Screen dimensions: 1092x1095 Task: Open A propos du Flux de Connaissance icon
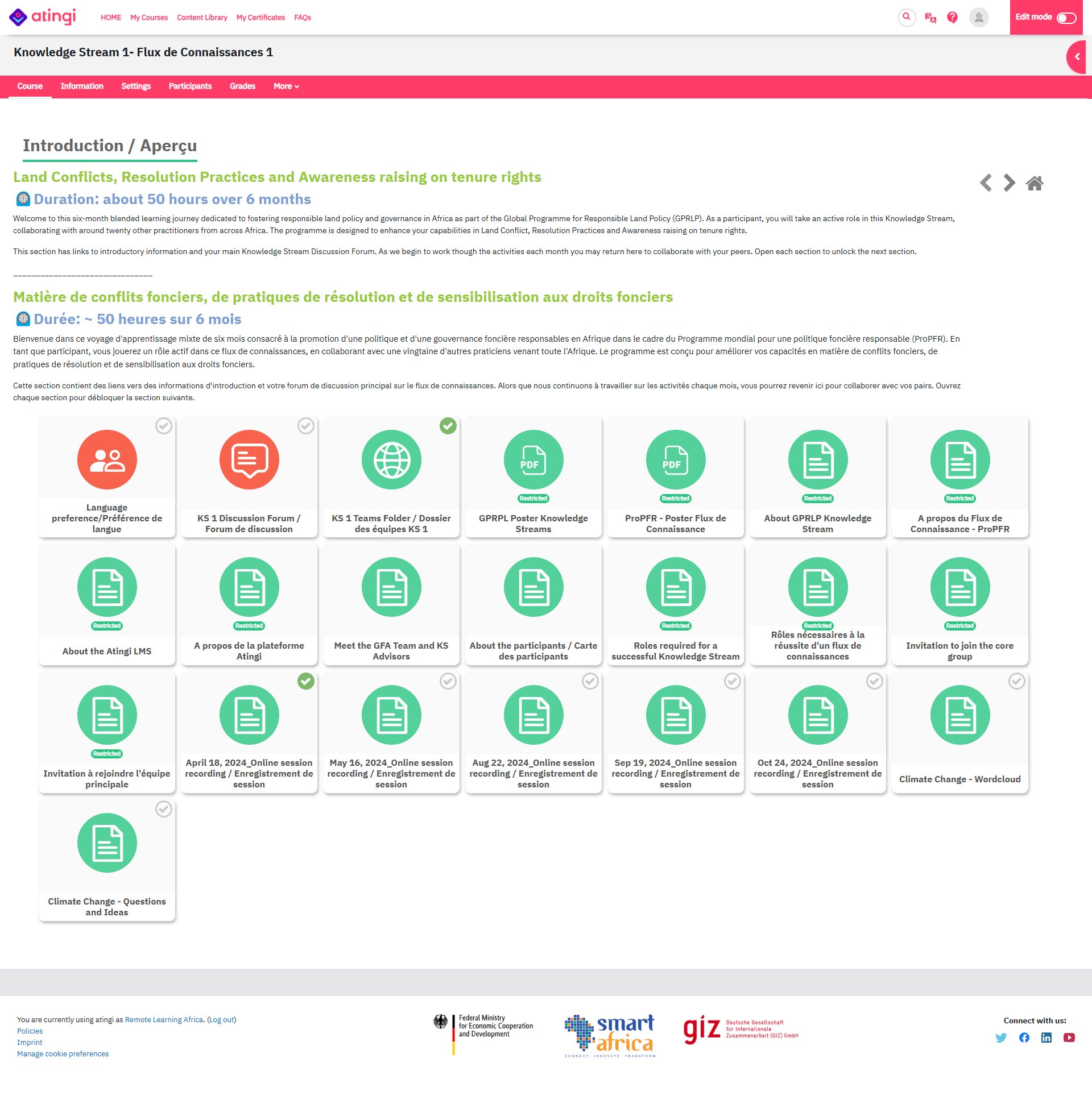pos(960,459)
